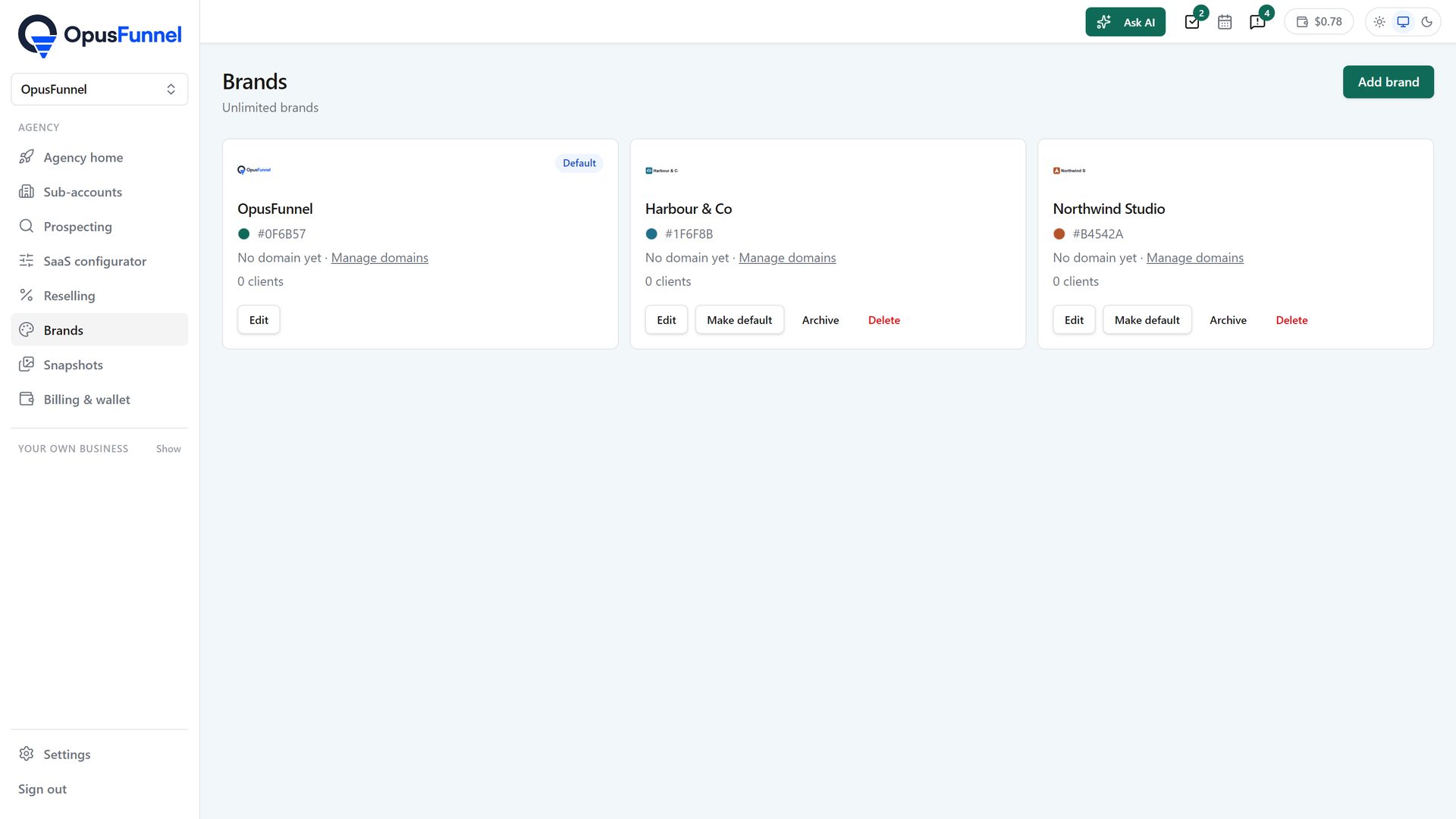Show the Your Own Business section
This screenshot has height=819, width=1456.
click(x=168, y=449)
